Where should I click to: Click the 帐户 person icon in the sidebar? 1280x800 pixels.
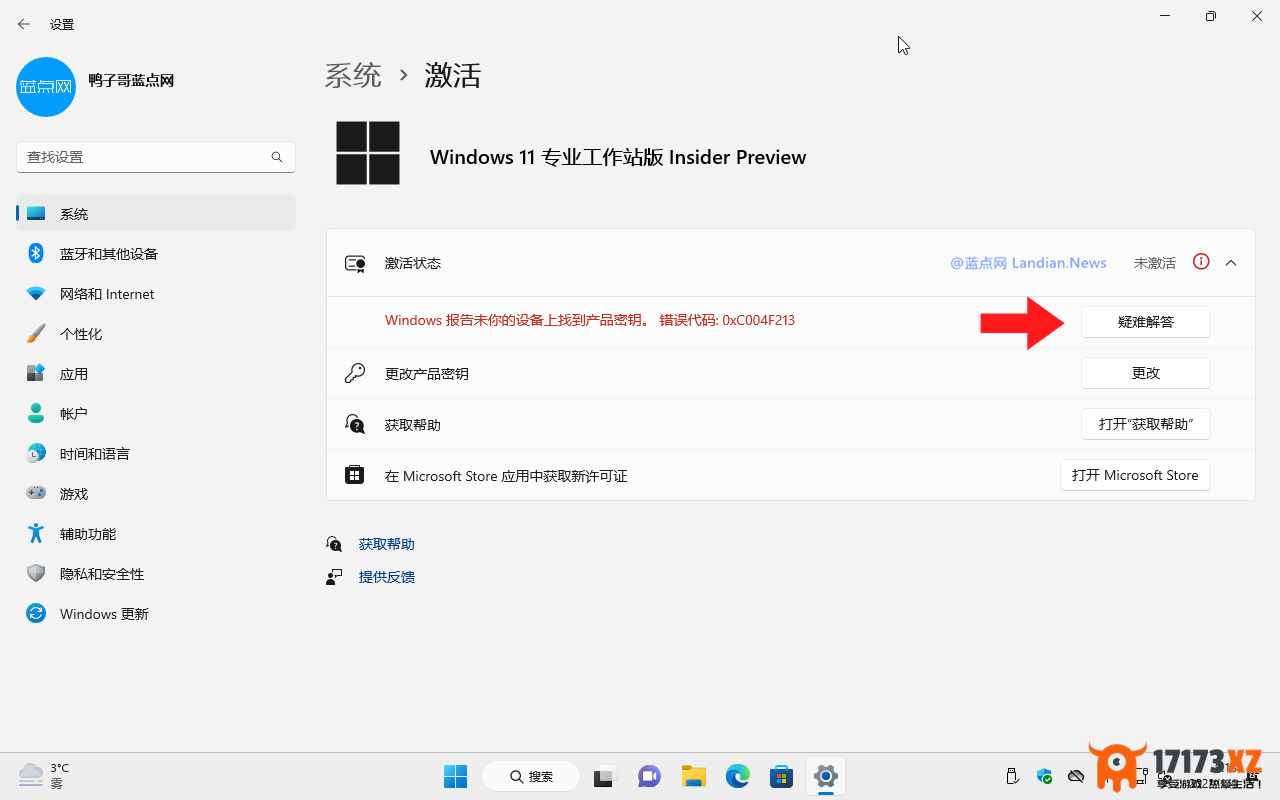click(x=36, y=414)
